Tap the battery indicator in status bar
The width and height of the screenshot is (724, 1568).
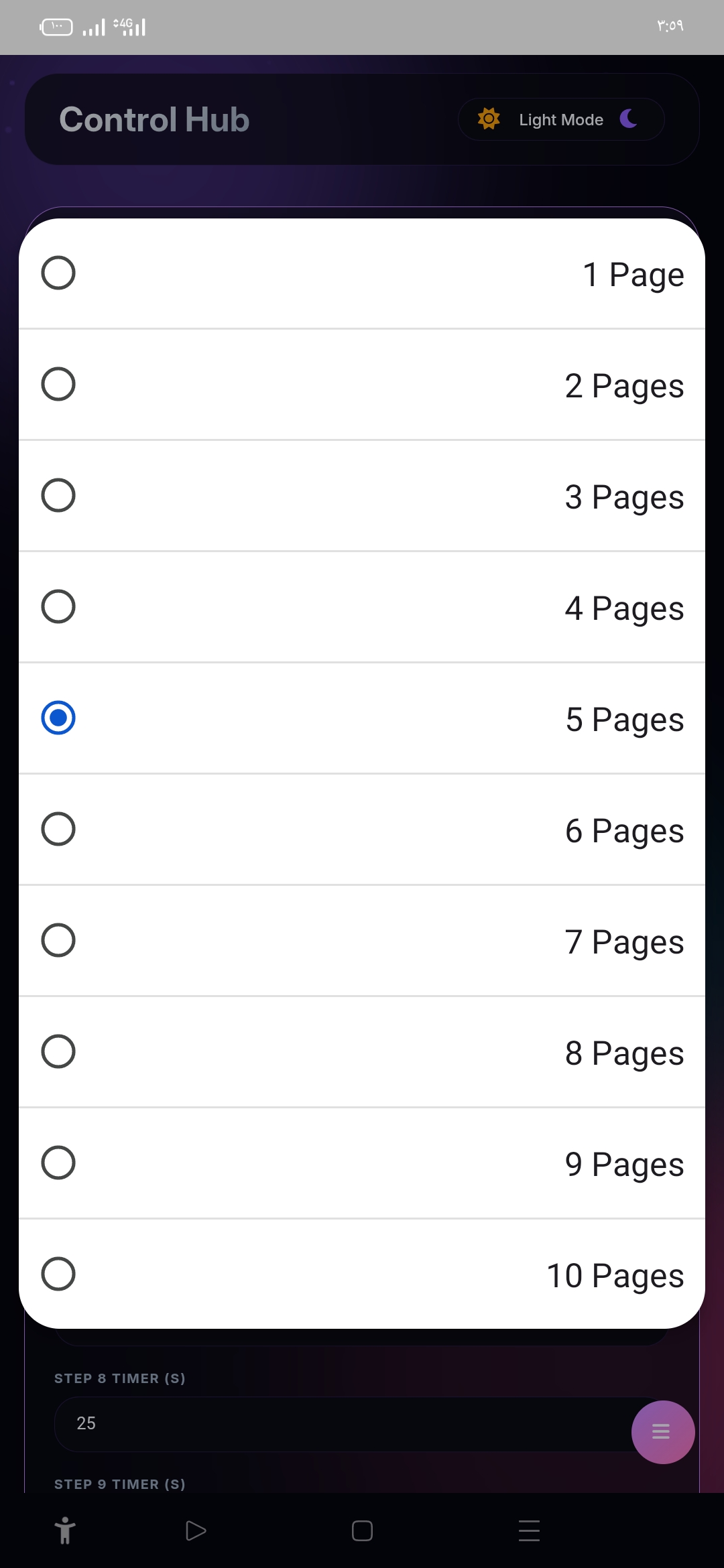(56, 27)
